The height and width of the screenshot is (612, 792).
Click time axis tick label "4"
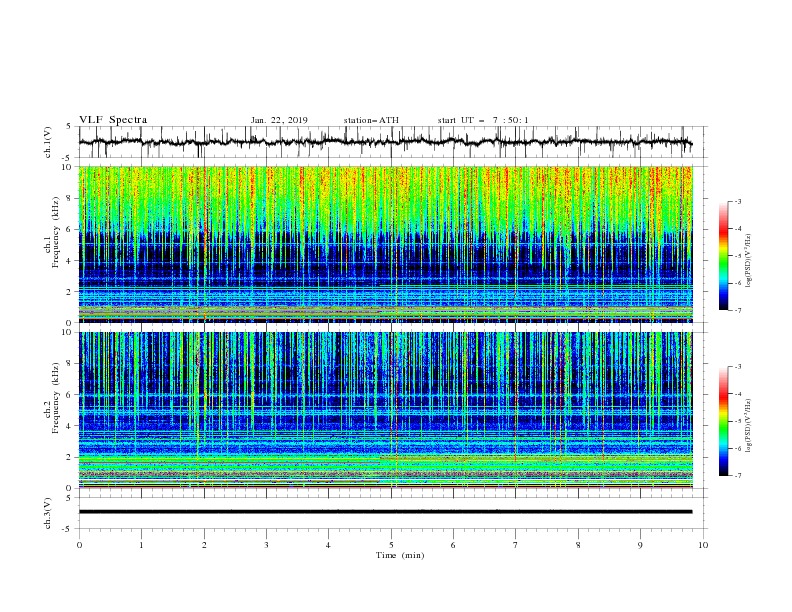click(328, 545)
